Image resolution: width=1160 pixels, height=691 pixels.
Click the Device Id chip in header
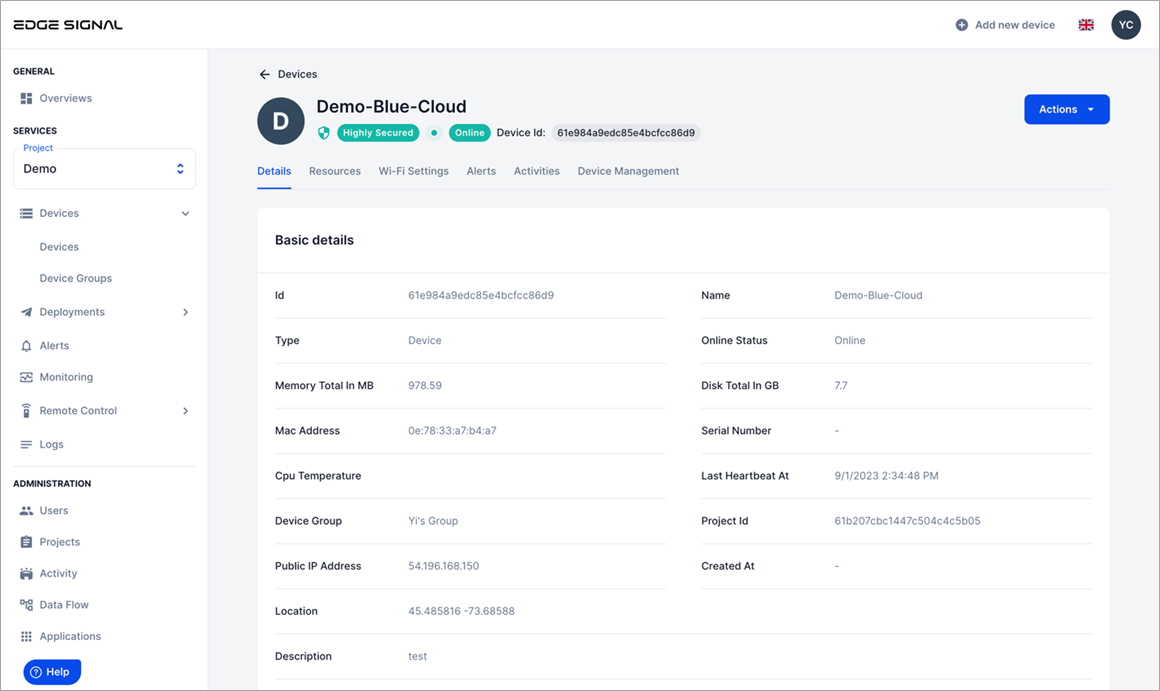(626, 133)
